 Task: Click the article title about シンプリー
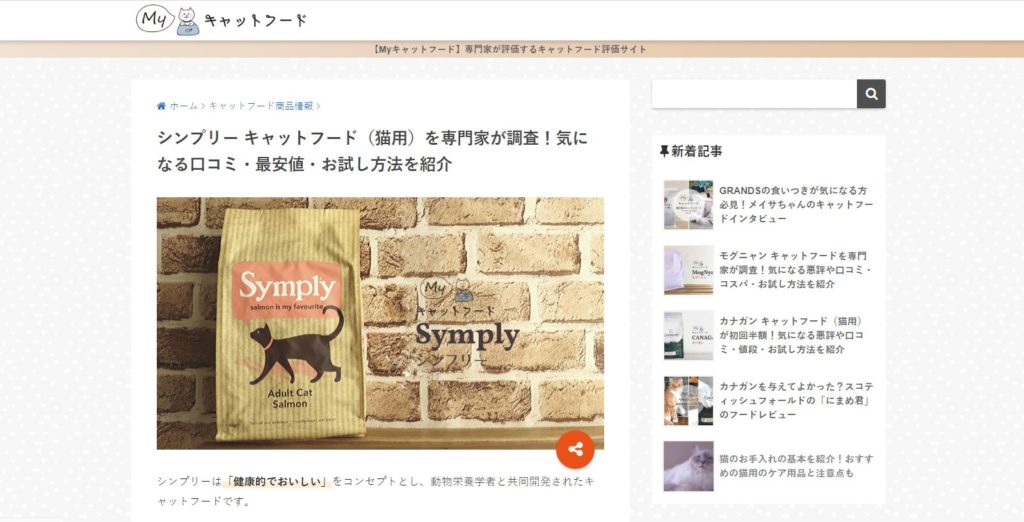pyautogui.click(x=372, y=152)
